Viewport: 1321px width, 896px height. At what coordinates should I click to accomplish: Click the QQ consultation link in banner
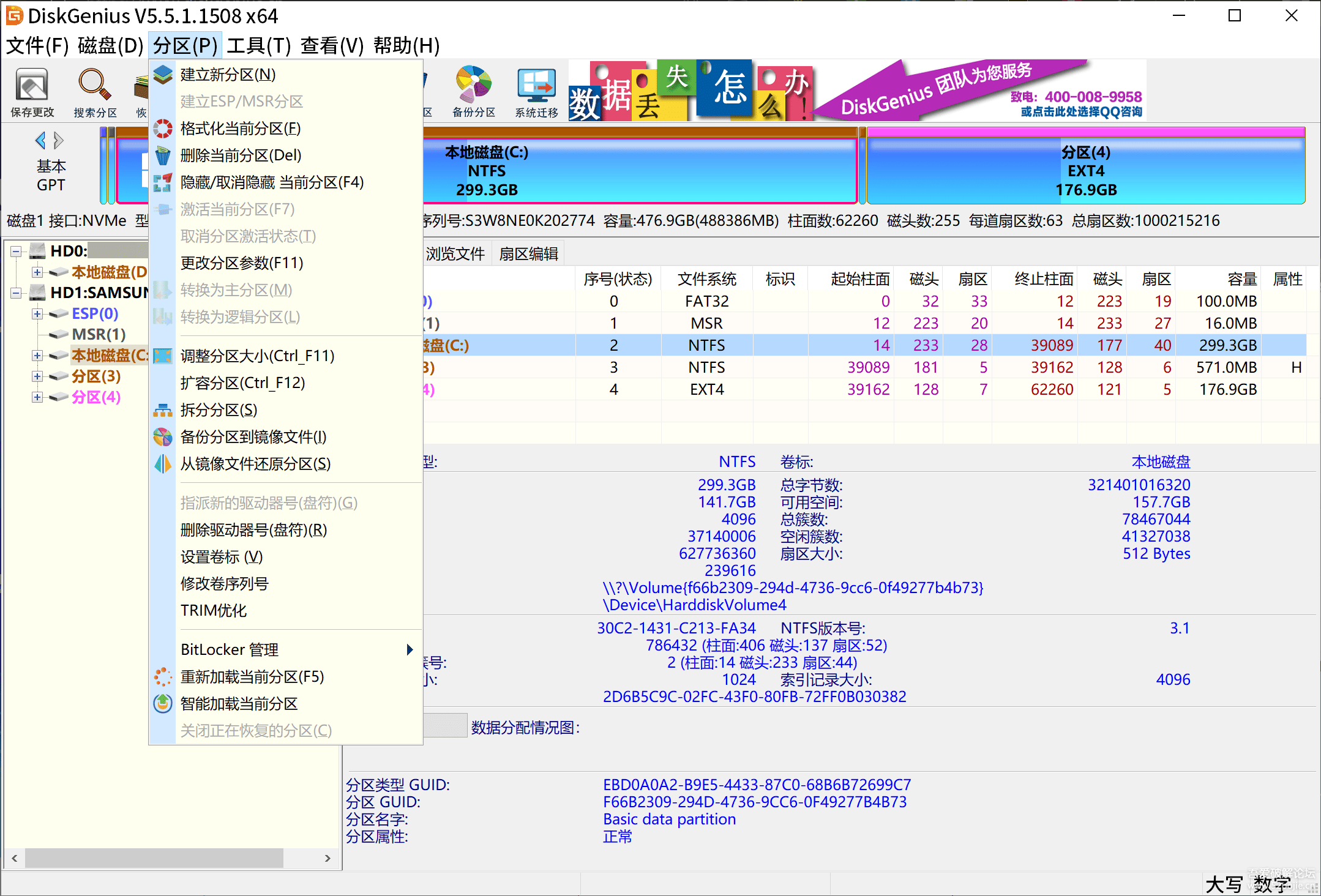(x=1080, y=111)
